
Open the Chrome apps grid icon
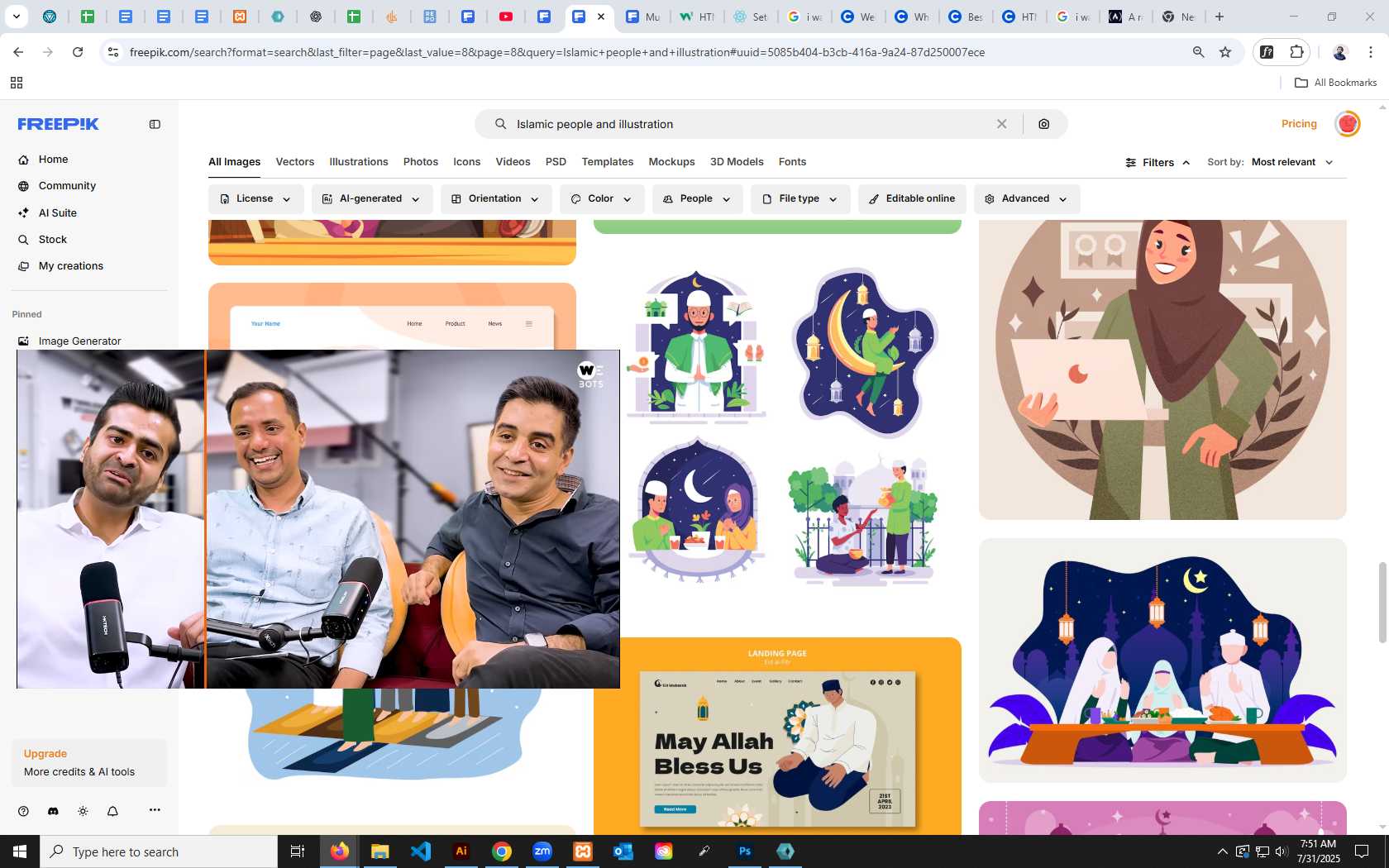[x=16, y=83]
